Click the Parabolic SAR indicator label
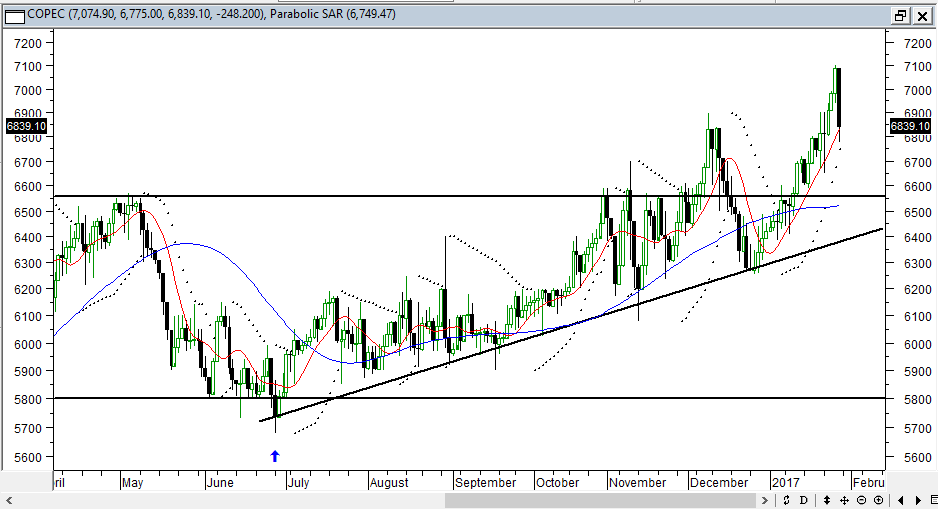 pyautogui.click(x=333, y=14)
